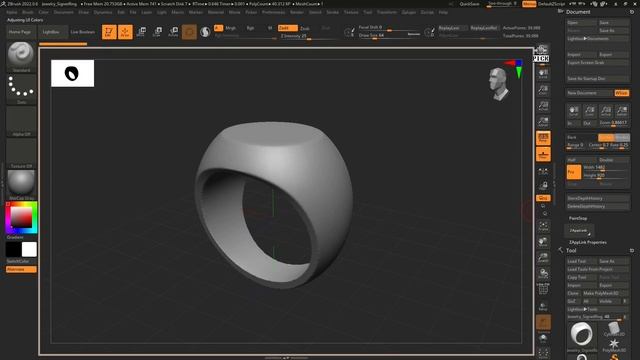The image size is (640, 360).
Task: Open the Dots stroke picker
Action: [21, 89]
